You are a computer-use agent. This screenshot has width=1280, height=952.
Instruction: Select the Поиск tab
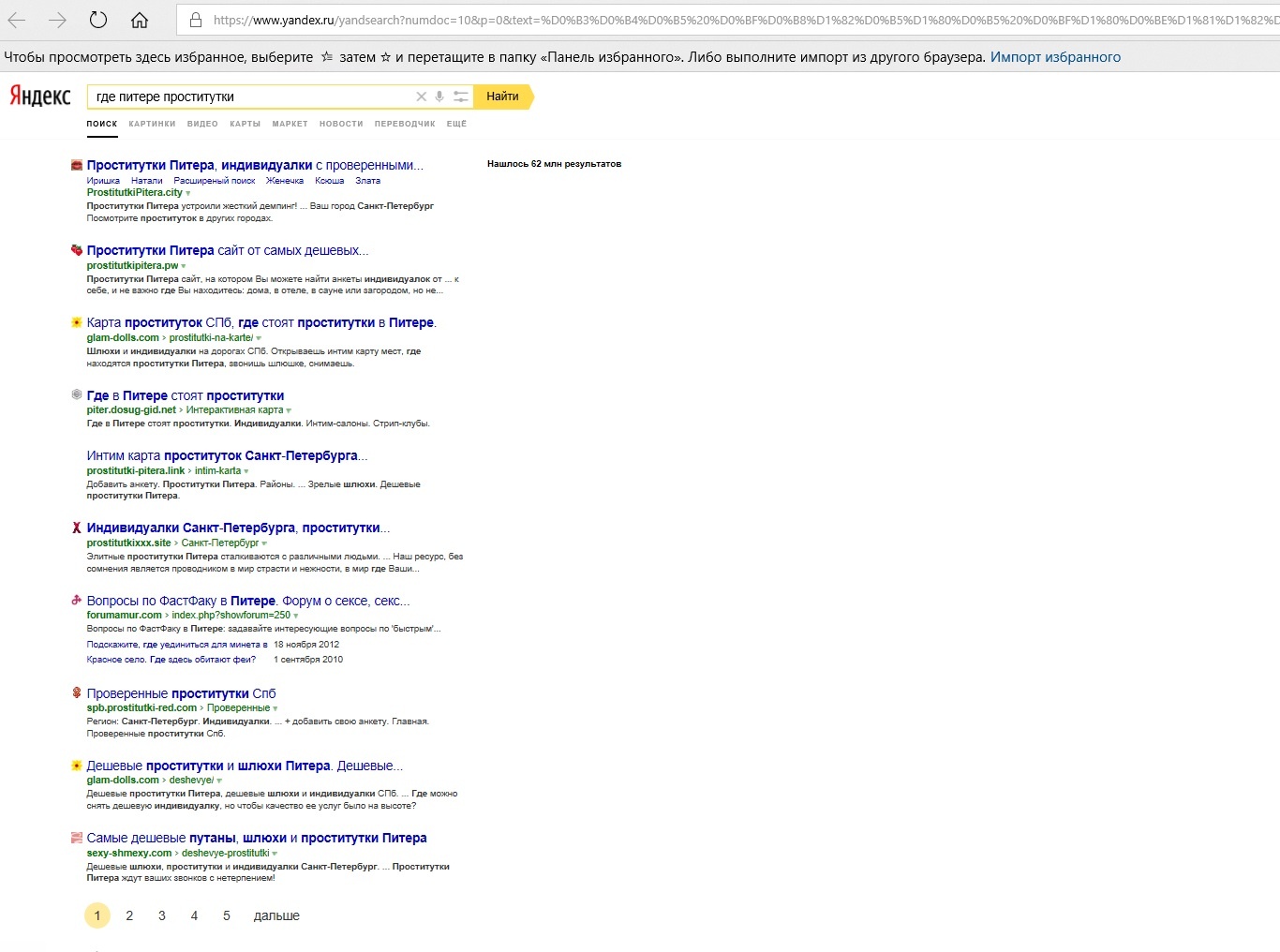pyautogui.click(x=102, y=124)
